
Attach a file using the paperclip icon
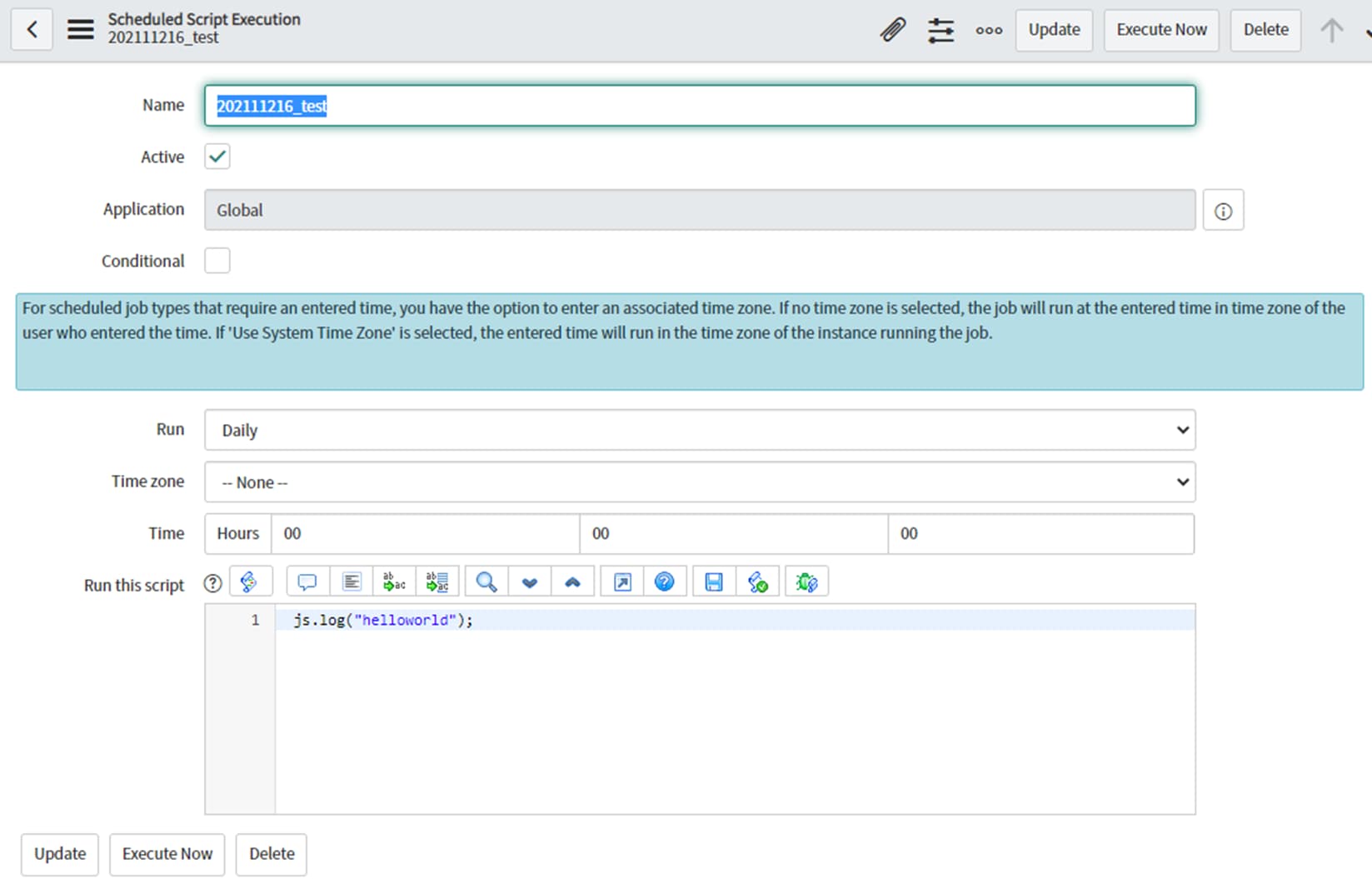893,30
